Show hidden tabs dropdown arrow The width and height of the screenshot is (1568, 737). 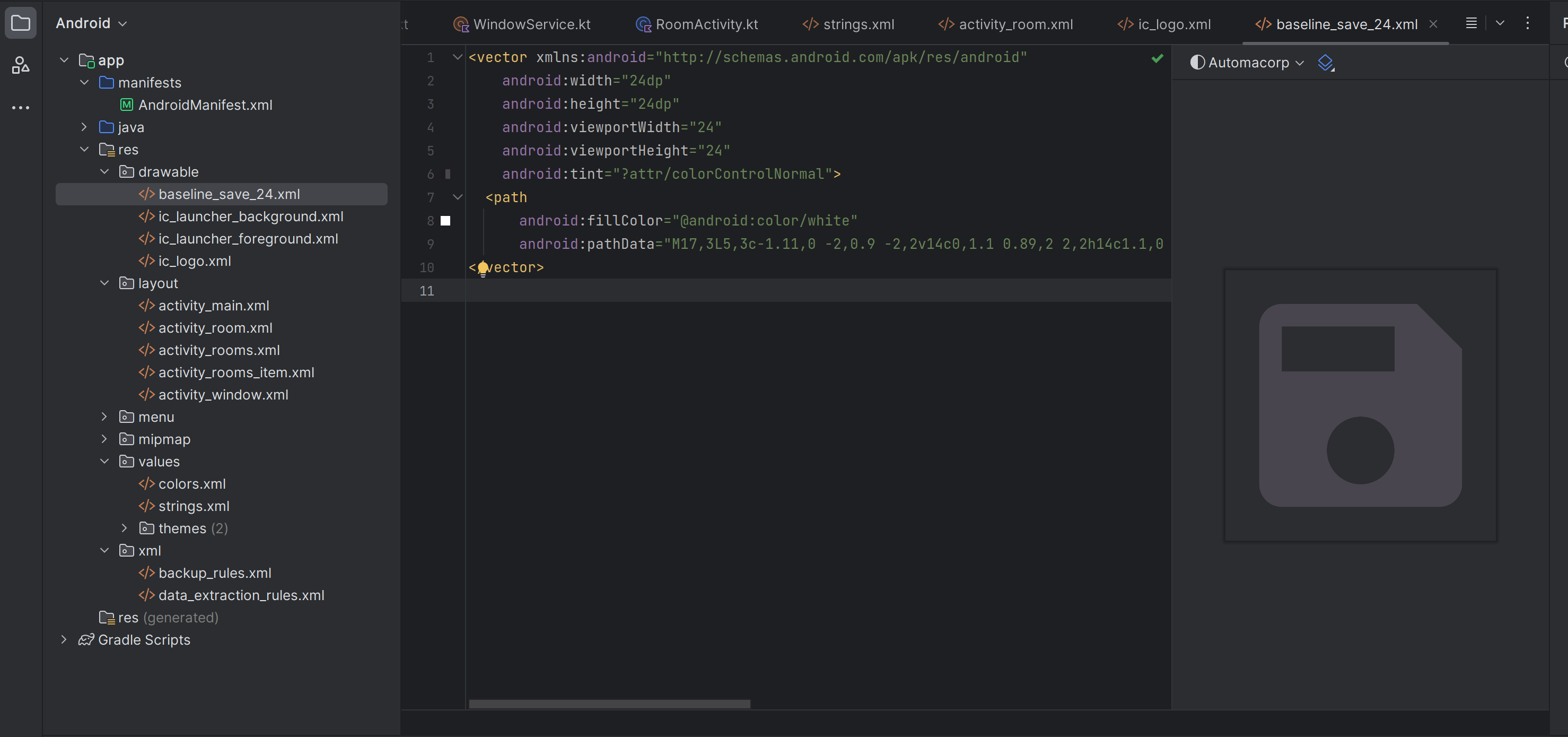point(1500,23)
